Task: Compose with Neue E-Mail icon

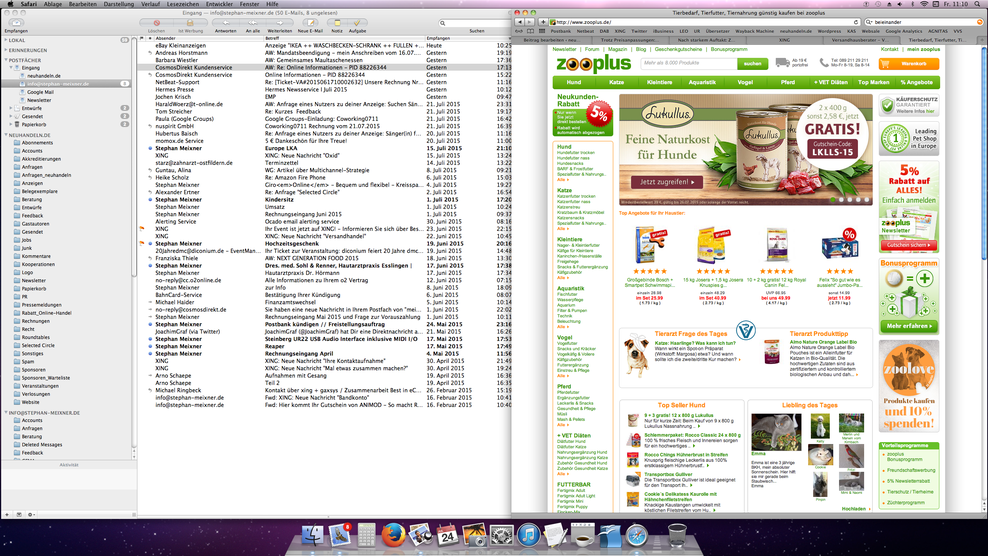Action: click(310, 23)
